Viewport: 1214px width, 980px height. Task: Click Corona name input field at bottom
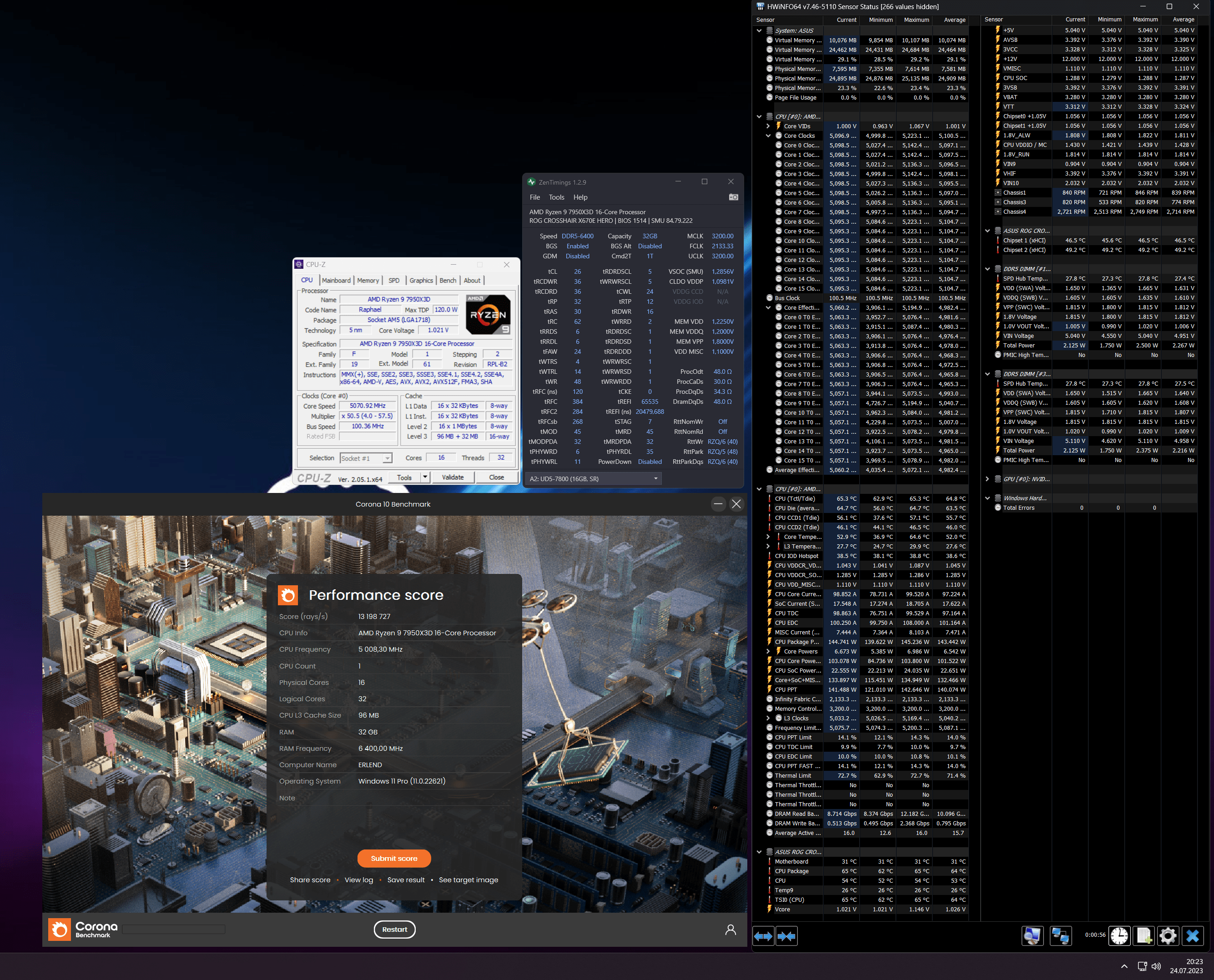pos(173,929)
